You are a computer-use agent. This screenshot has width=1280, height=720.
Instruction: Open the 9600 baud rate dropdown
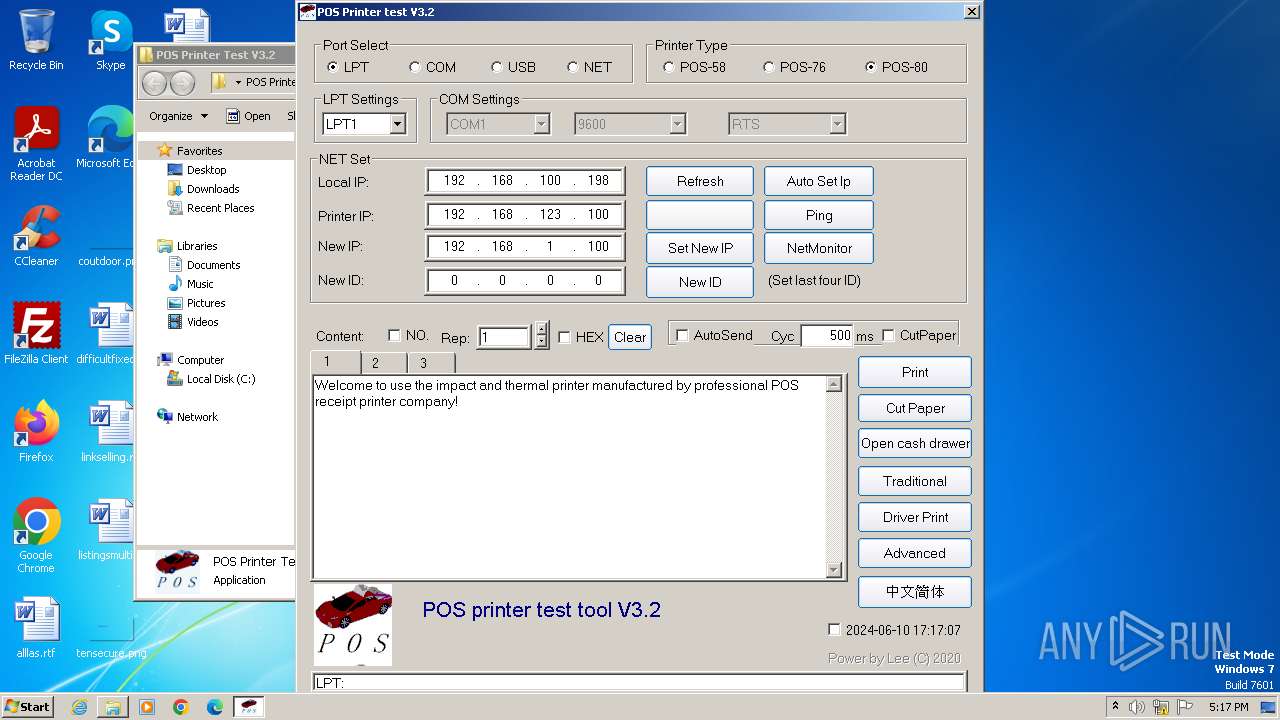(677, 124)
